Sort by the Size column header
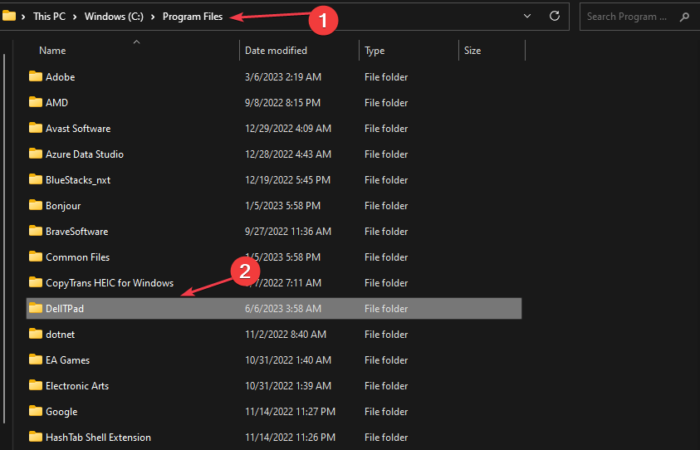Screen dimensions: 700x450 472,50
